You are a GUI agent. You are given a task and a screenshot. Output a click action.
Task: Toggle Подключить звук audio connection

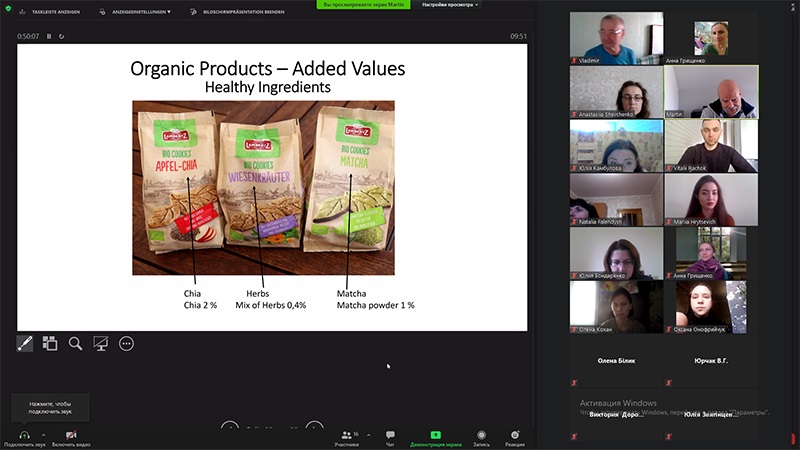coord(24,438)
